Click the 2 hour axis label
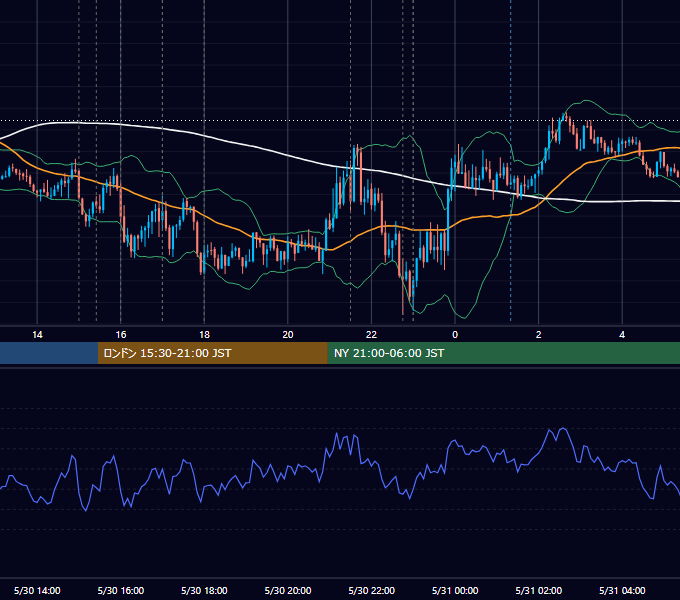The height and width of the screenshot is (600, 680). [539, 335]
